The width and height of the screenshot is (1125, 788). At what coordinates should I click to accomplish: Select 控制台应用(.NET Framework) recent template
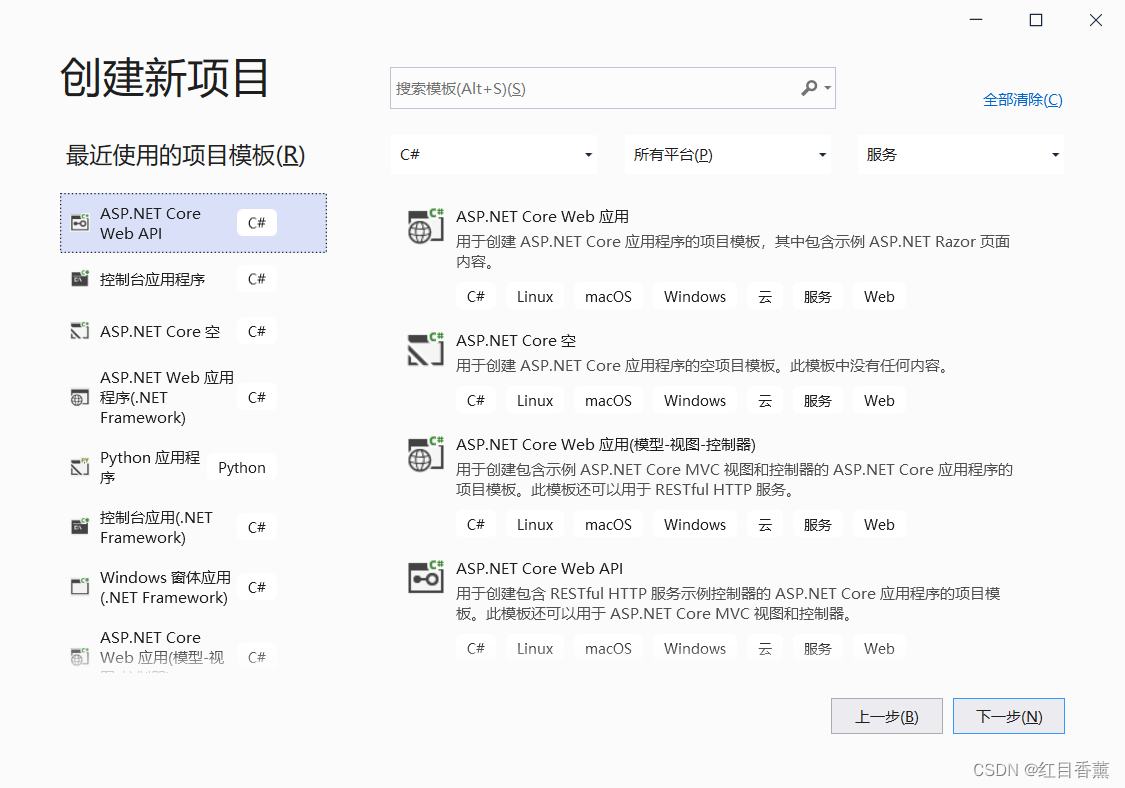pyautogui.click(x=194, y=527)
